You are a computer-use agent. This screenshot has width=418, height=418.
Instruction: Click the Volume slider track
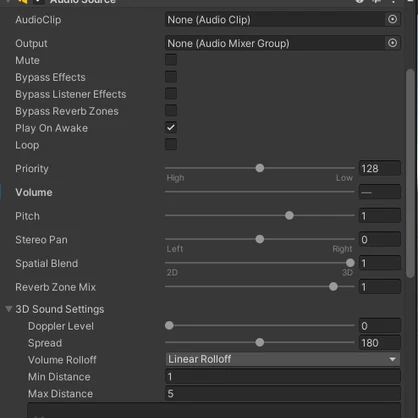[x=260, y=192]
